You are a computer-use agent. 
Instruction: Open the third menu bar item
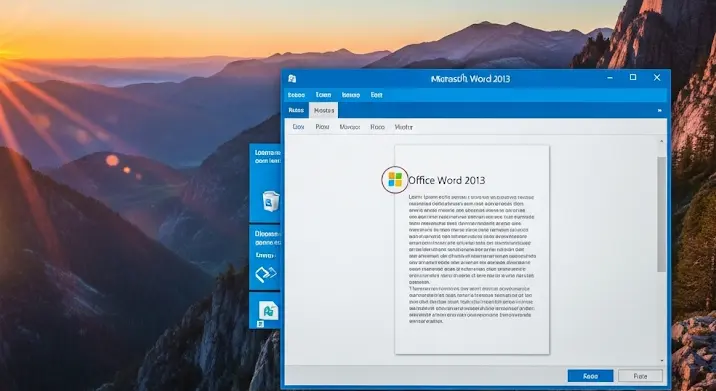tap(351, 95)
